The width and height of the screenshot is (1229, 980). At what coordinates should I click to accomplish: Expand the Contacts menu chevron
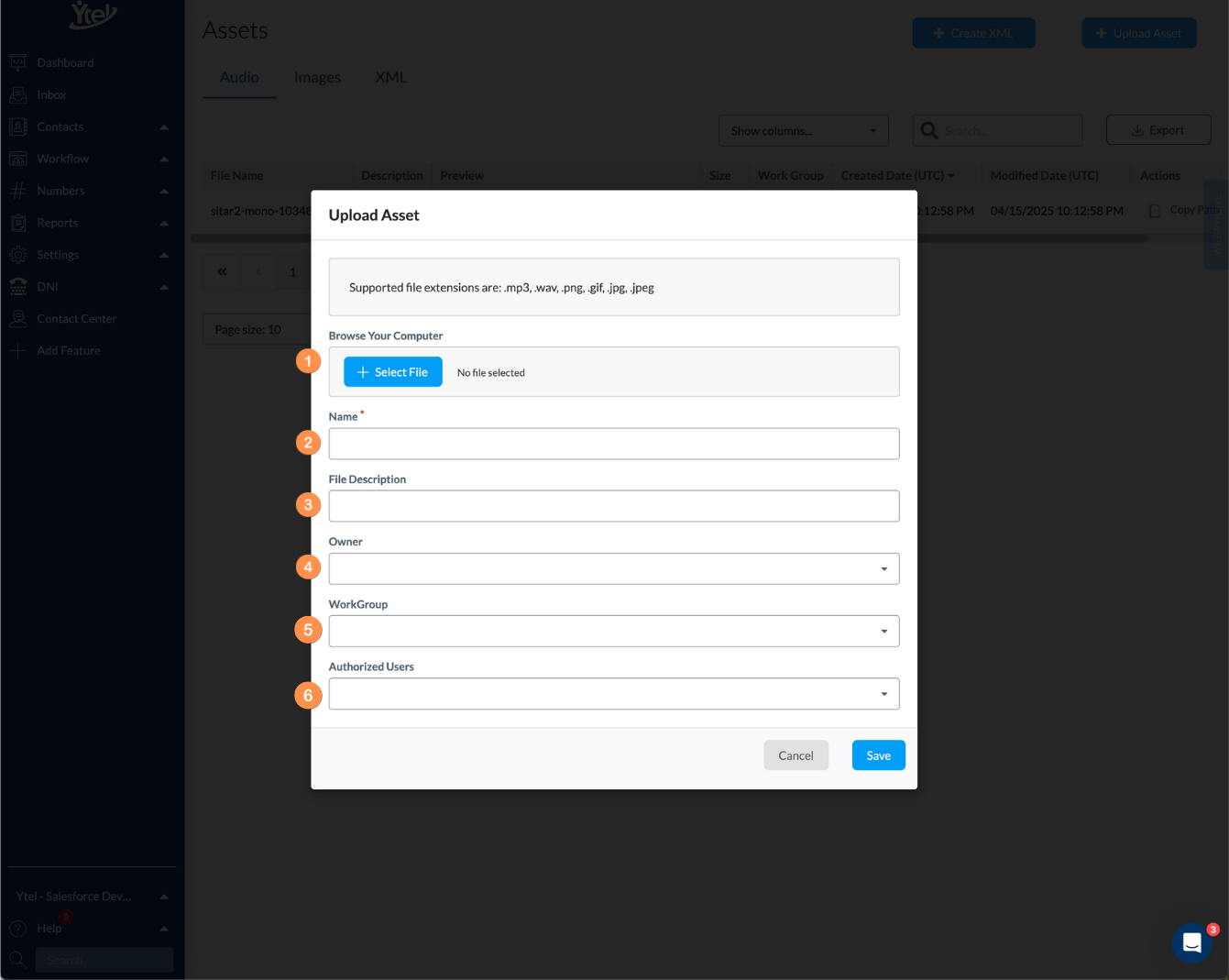164,127
